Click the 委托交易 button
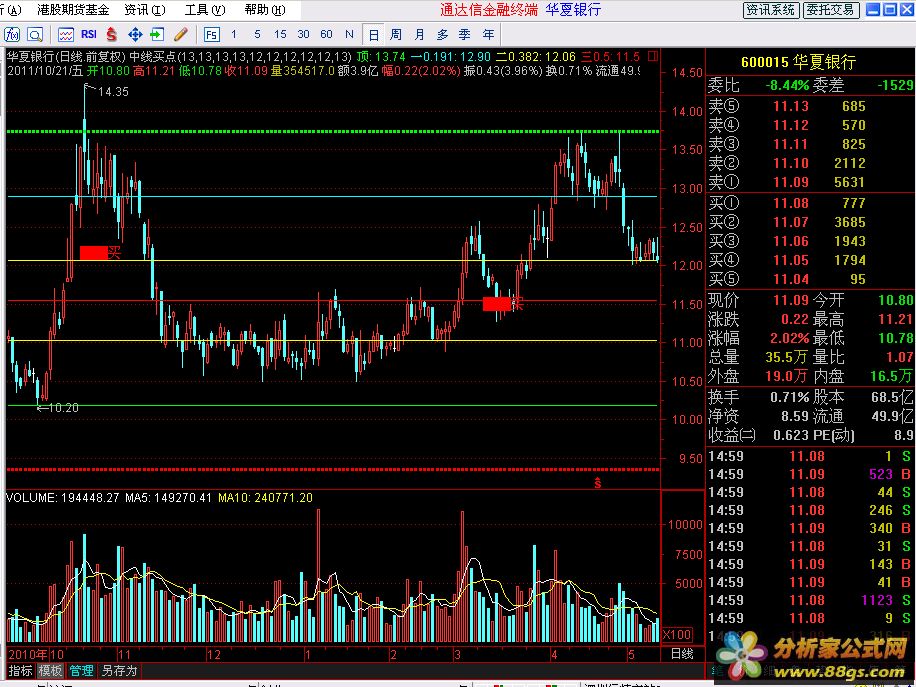916x687 pixels. (x=830, y=10)
